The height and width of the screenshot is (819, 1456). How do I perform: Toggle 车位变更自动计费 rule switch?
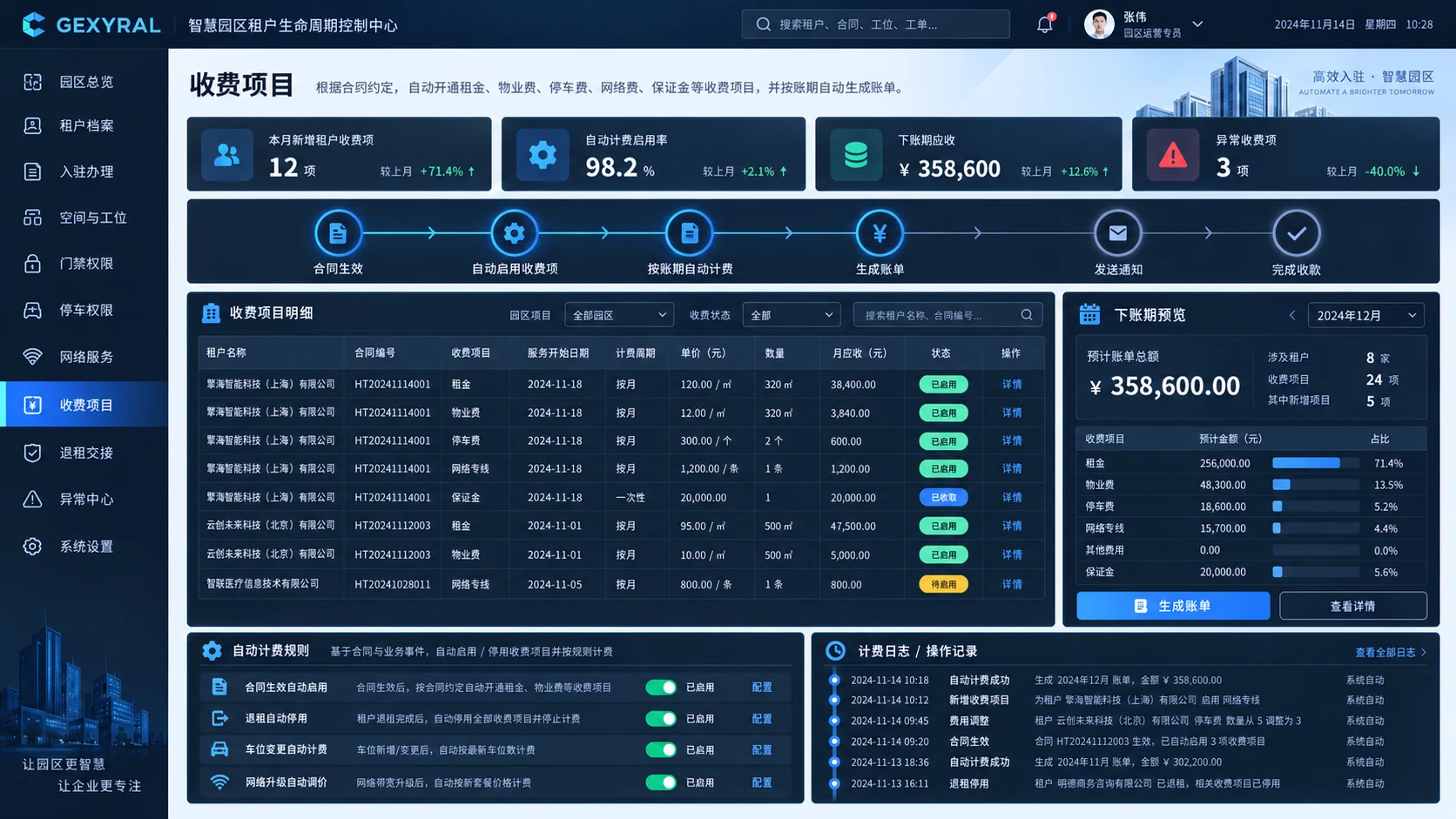pyautogui.click(x=661, y=749)
